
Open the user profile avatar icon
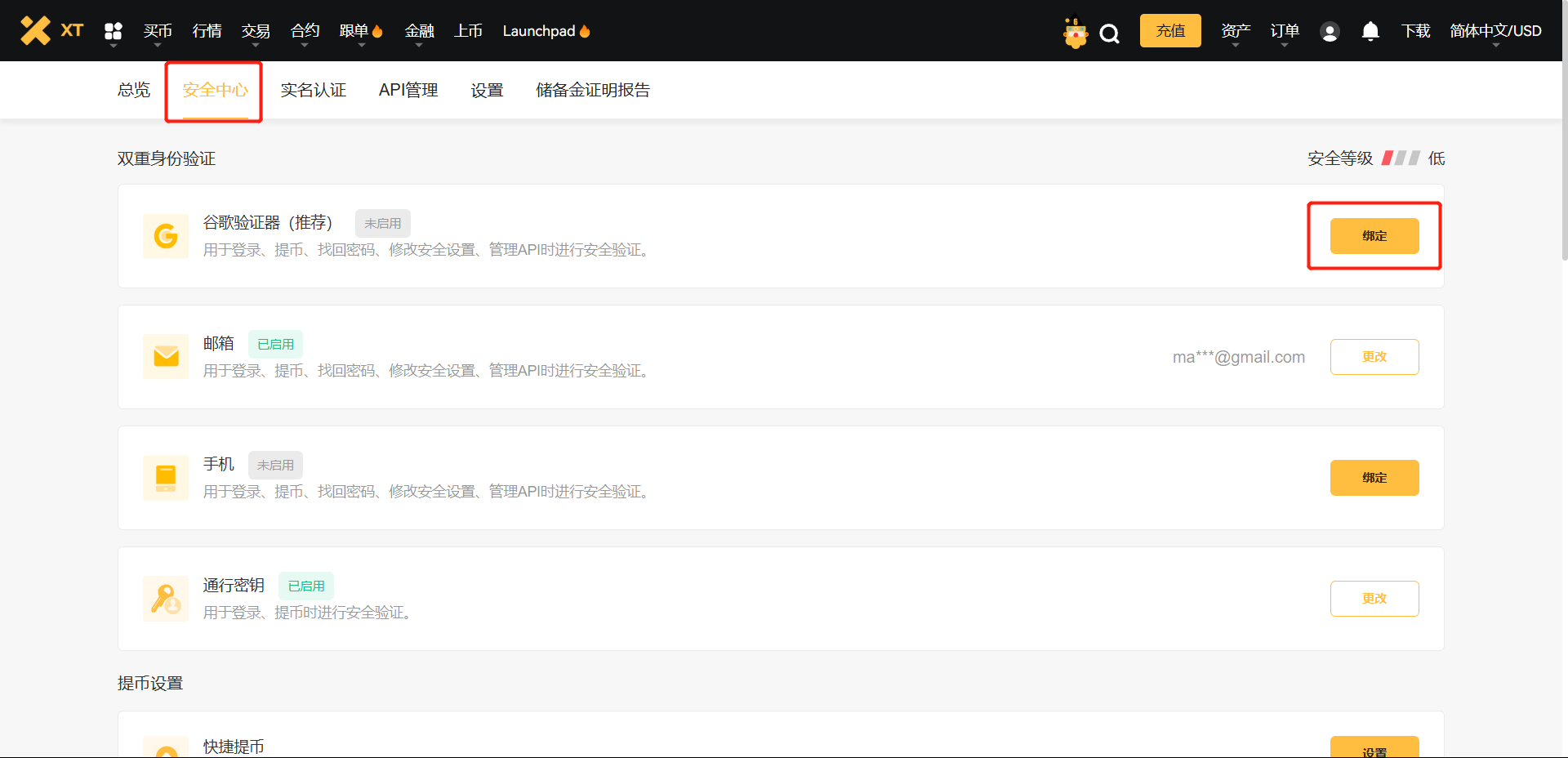pos(1330,32)
